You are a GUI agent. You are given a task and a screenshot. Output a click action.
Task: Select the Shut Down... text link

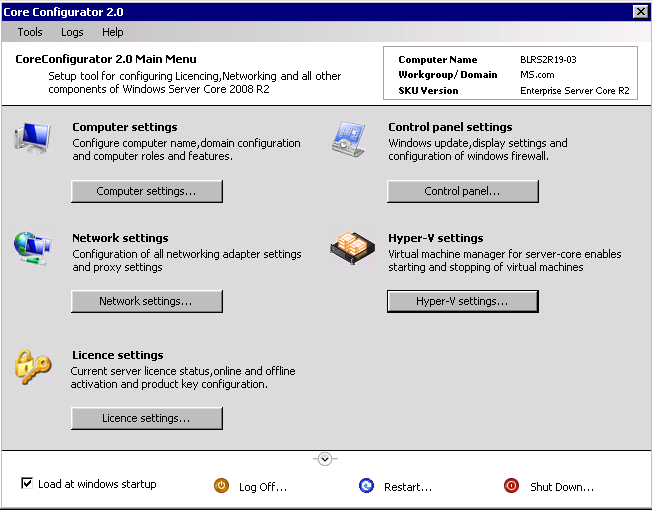pyautogui.click(x=562, y=487)
